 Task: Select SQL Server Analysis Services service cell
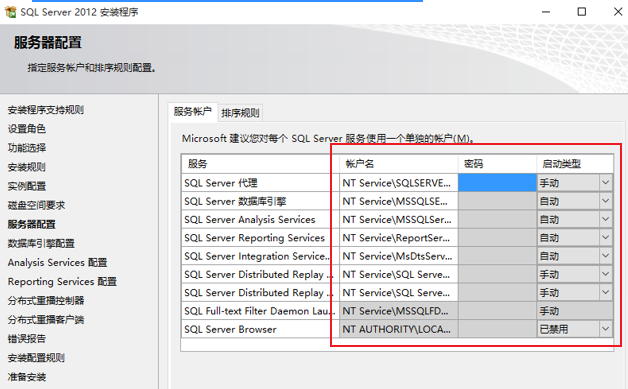[260, 219]
